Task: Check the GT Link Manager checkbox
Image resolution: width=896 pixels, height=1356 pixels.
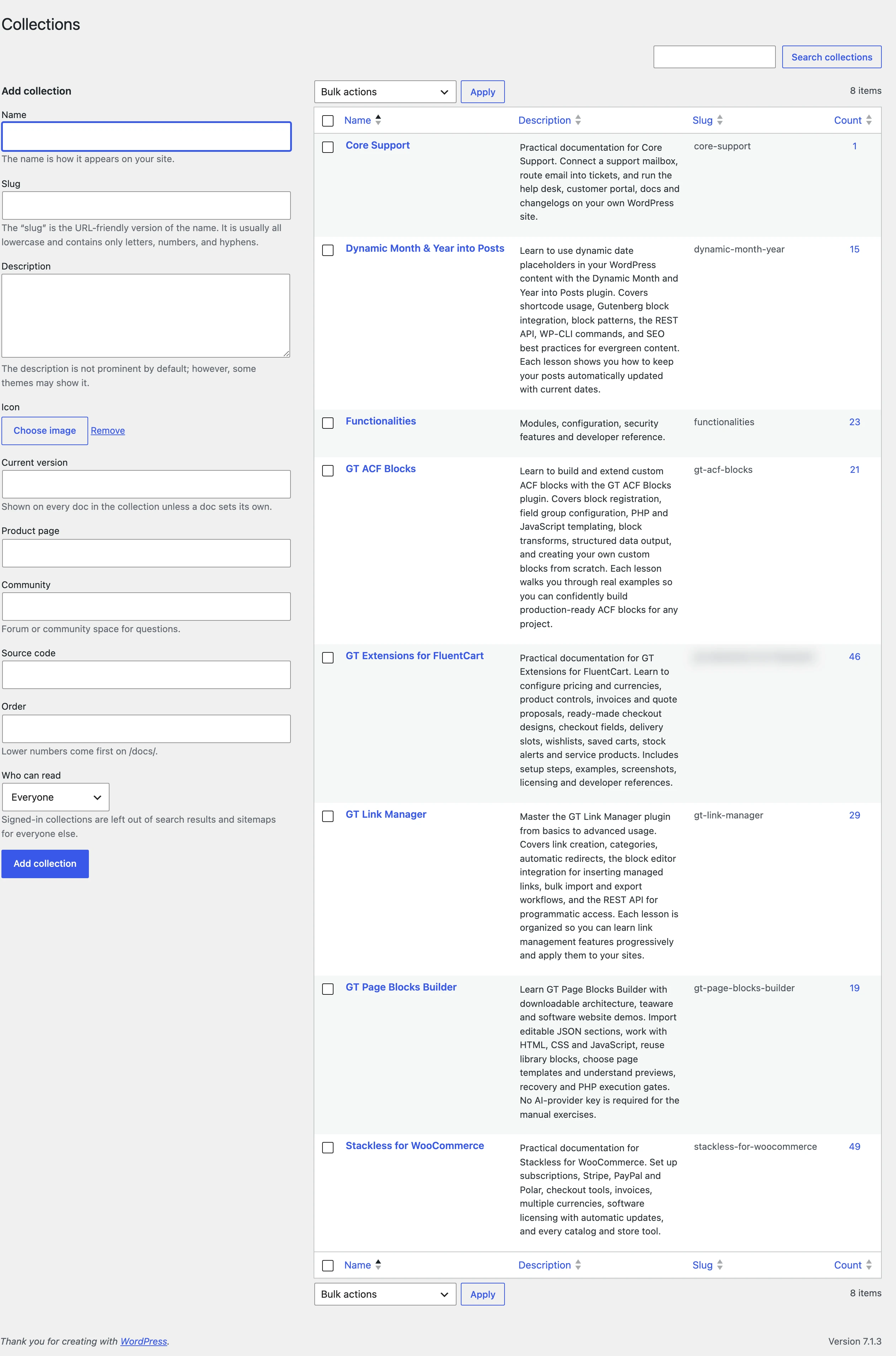Action: (328, 816)
